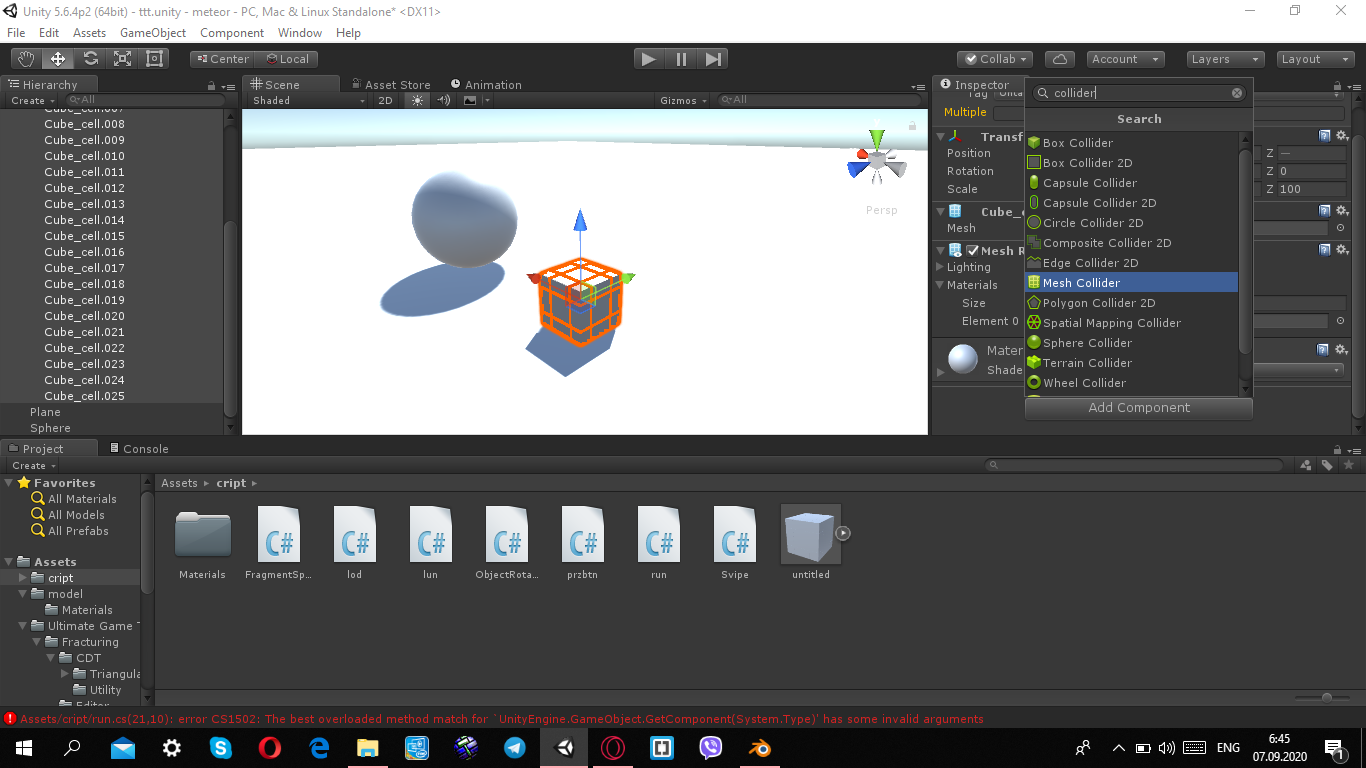Viewport: 1366px width, 768px height.
Task: Expand the Lighting foldout in Inspector
Action: point(940,267)
